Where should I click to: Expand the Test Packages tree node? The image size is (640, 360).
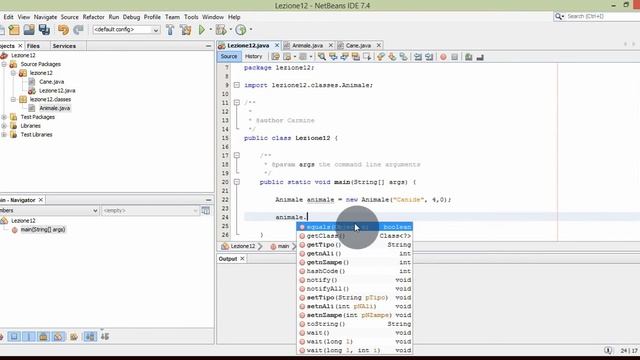click(x=4, y=117)
